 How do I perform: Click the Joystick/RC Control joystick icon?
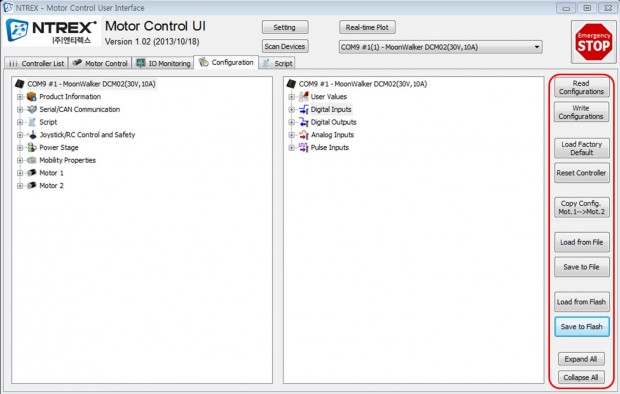32,135
